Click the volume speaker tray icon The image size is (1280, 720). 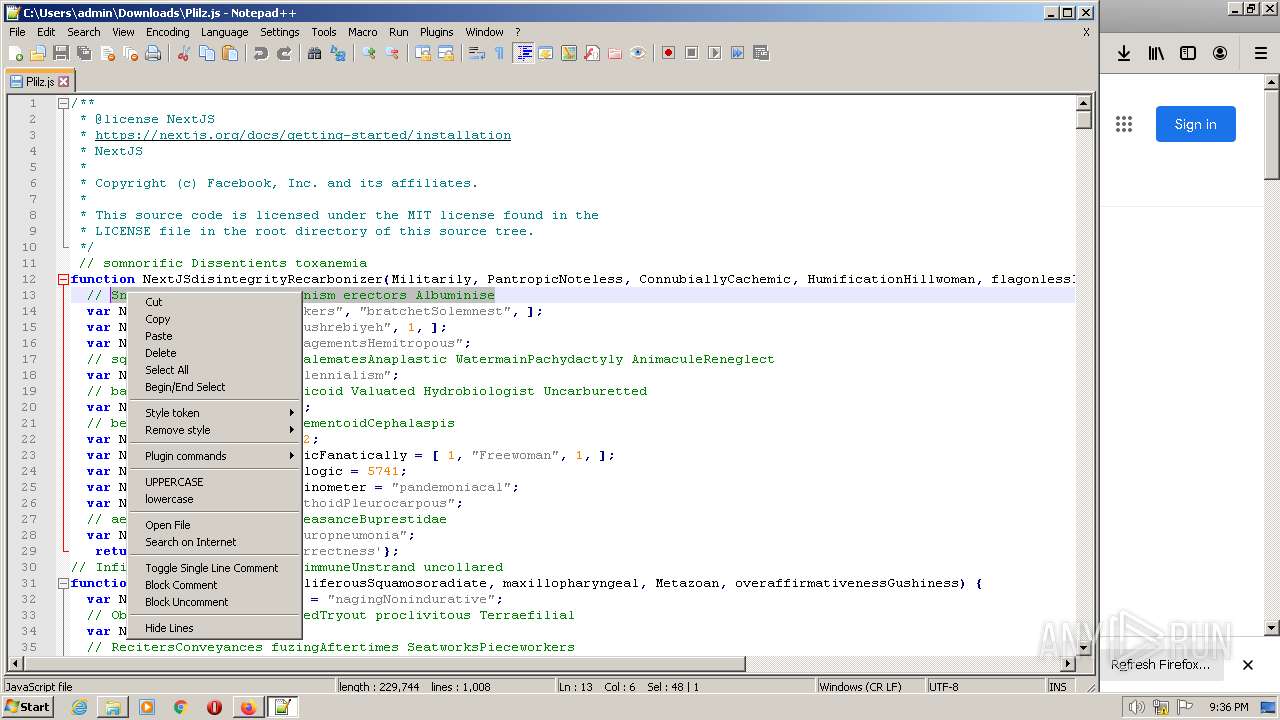tap(1136, 707)
